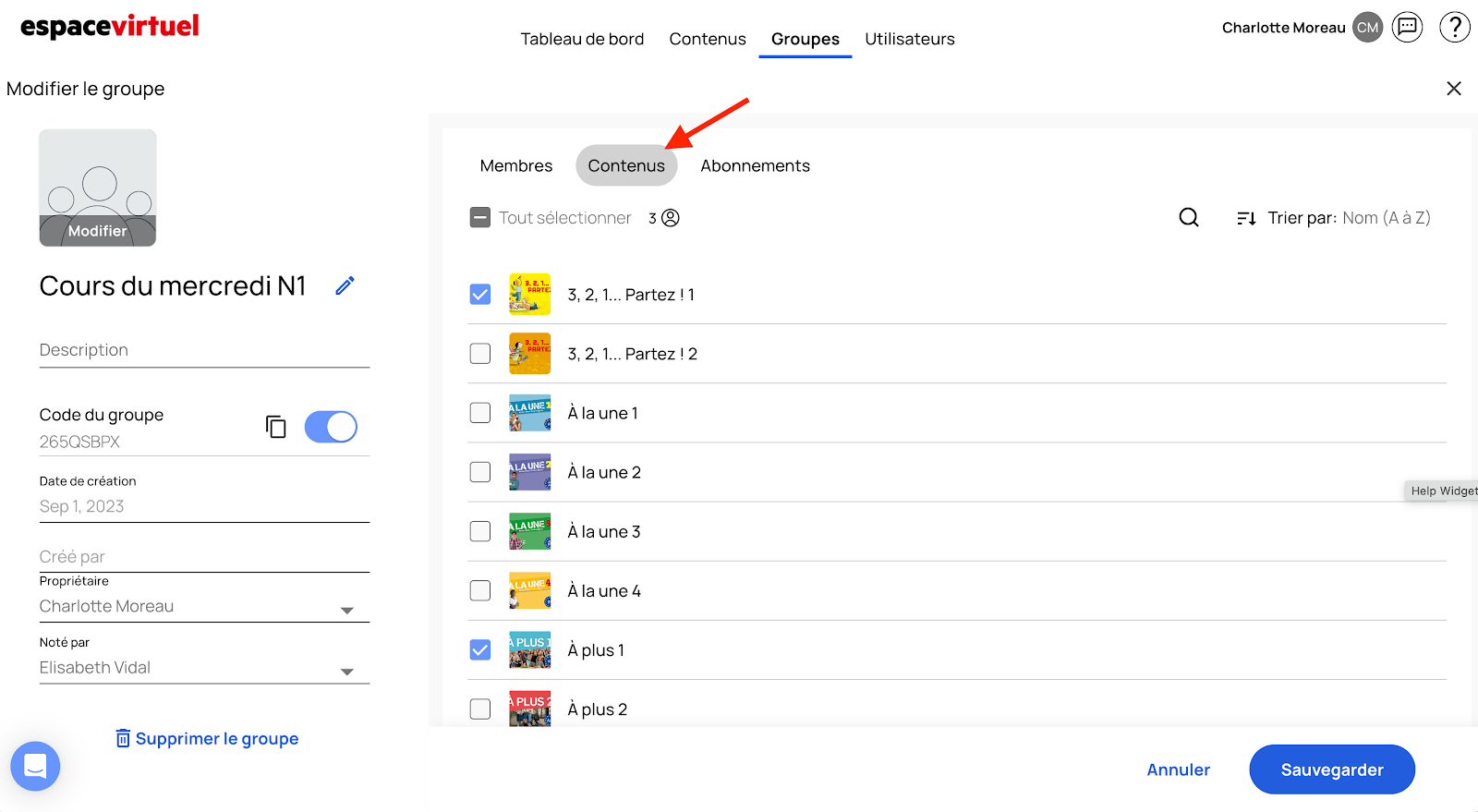Click the Sauvegarder button
This screenshot has width=1478, height=812.
[1331, 770]
